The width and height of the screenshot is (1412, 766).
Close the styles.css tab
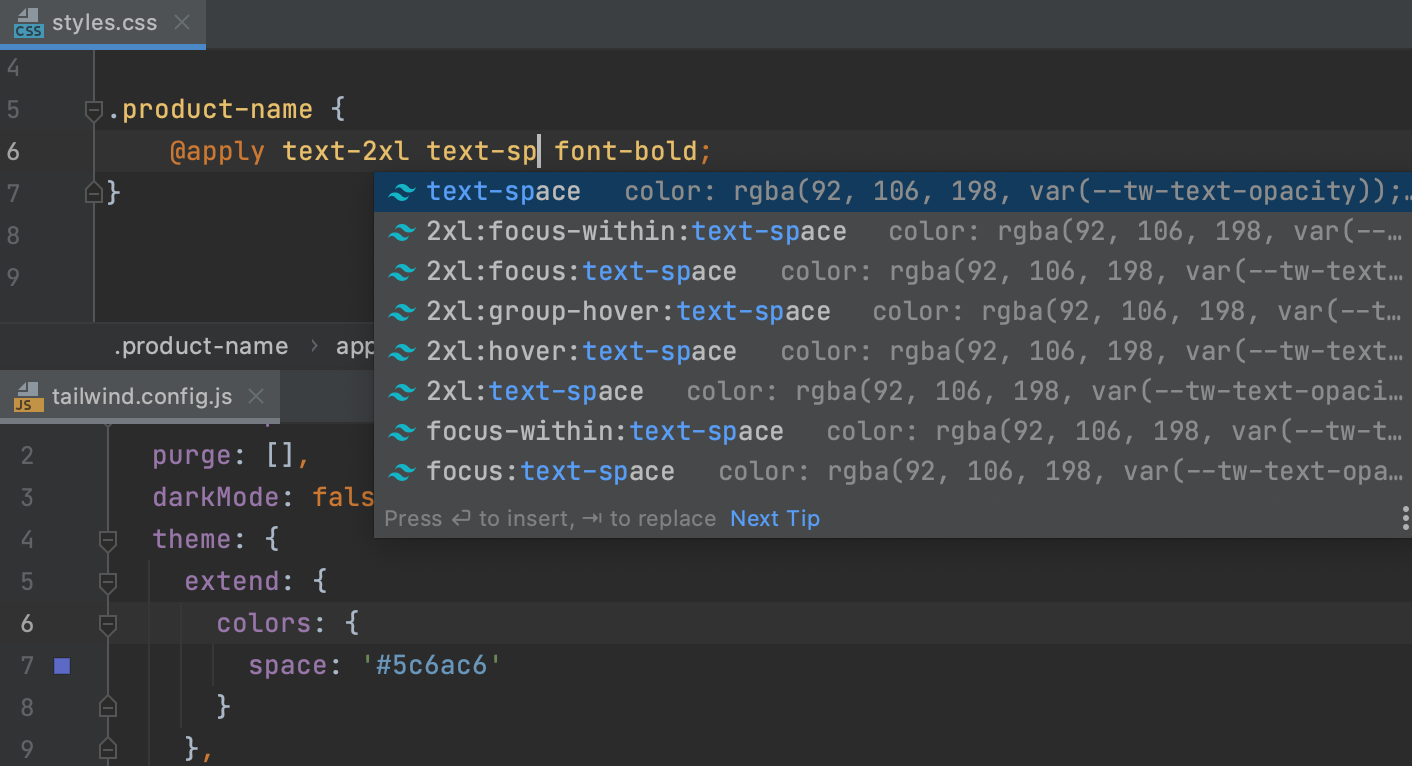click(182, 22)
